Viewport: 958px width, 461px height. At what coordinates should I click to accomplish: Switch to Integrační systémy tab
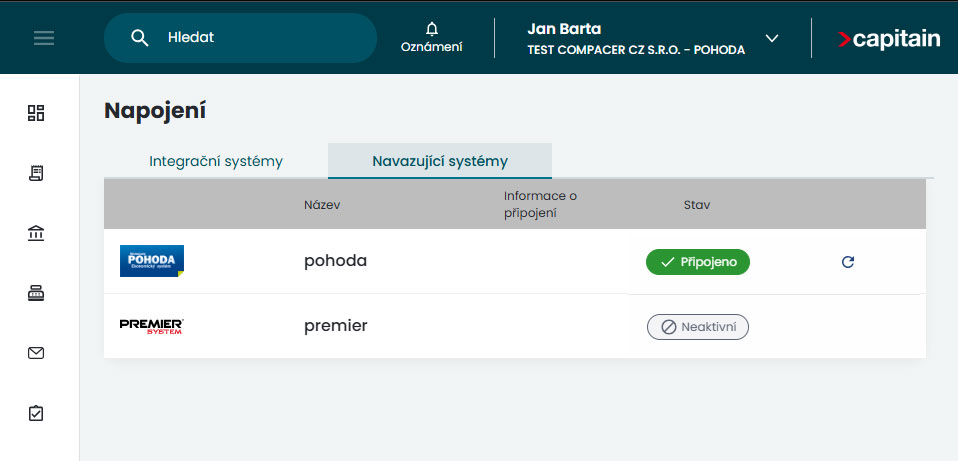click(x=216, y=161)
